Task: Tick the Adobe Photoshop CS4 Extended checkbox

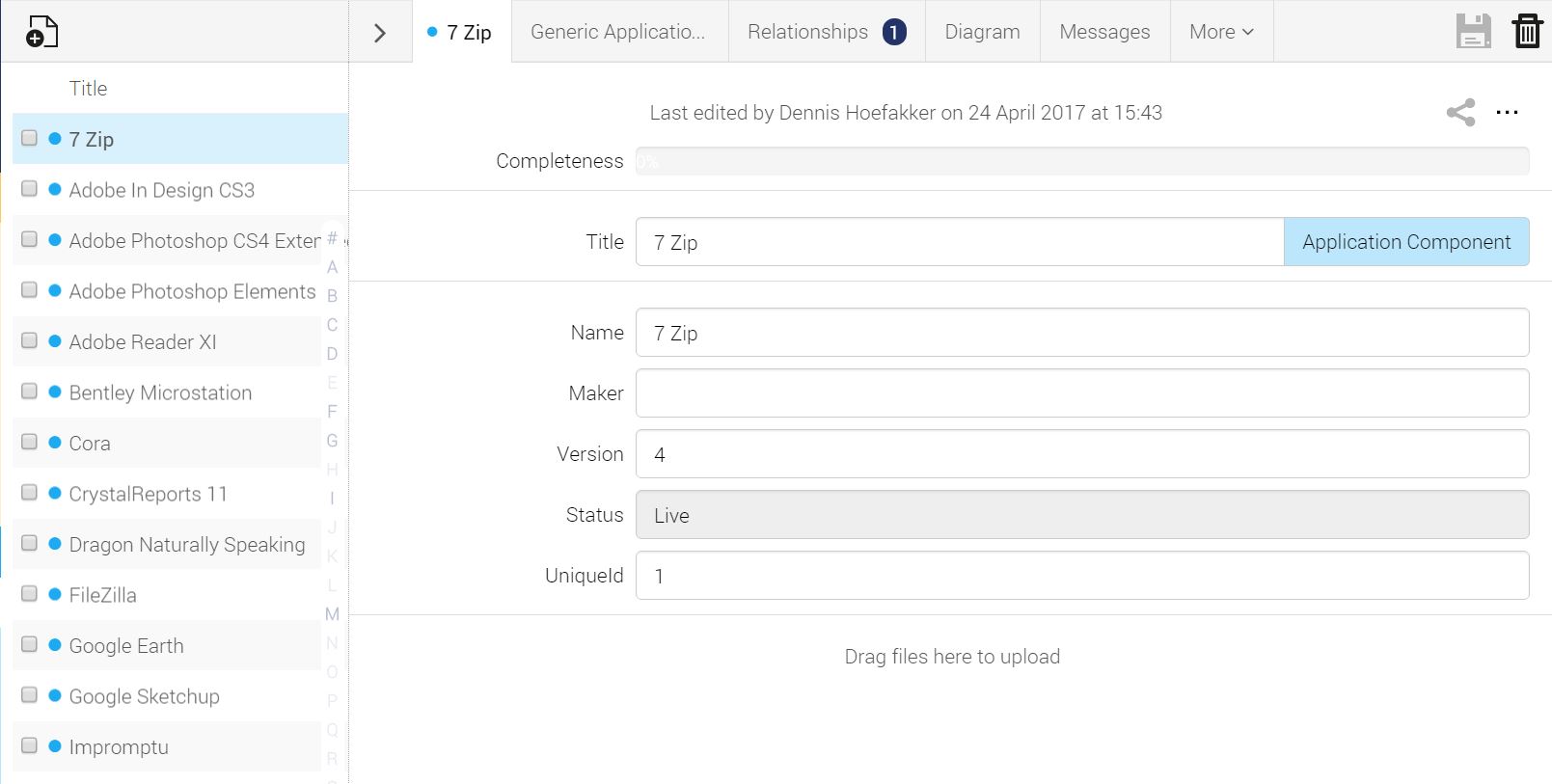Action: coord(30,239)
